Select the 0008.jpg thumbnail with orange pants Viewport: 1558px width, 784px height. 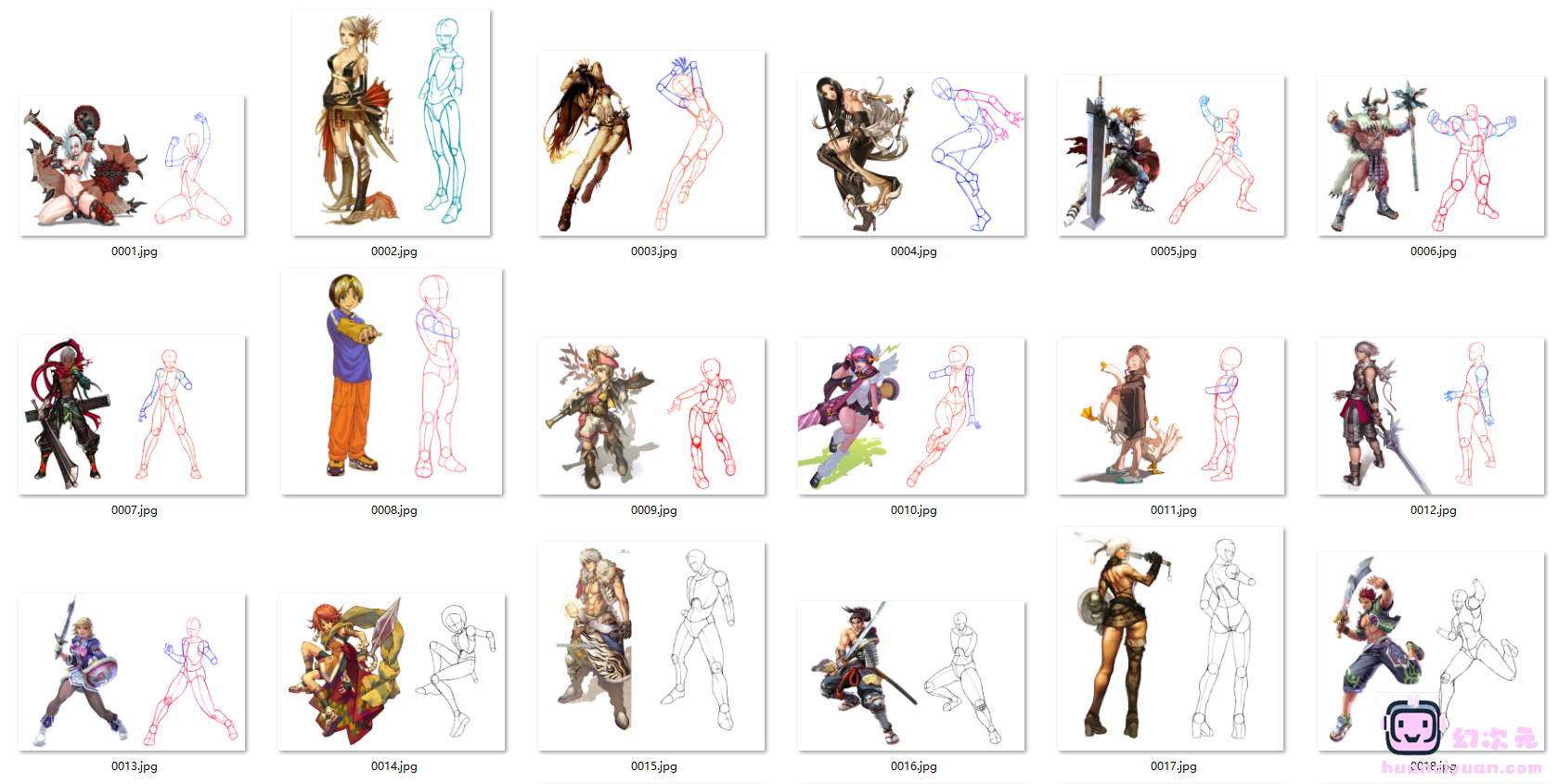coord(392,381)
